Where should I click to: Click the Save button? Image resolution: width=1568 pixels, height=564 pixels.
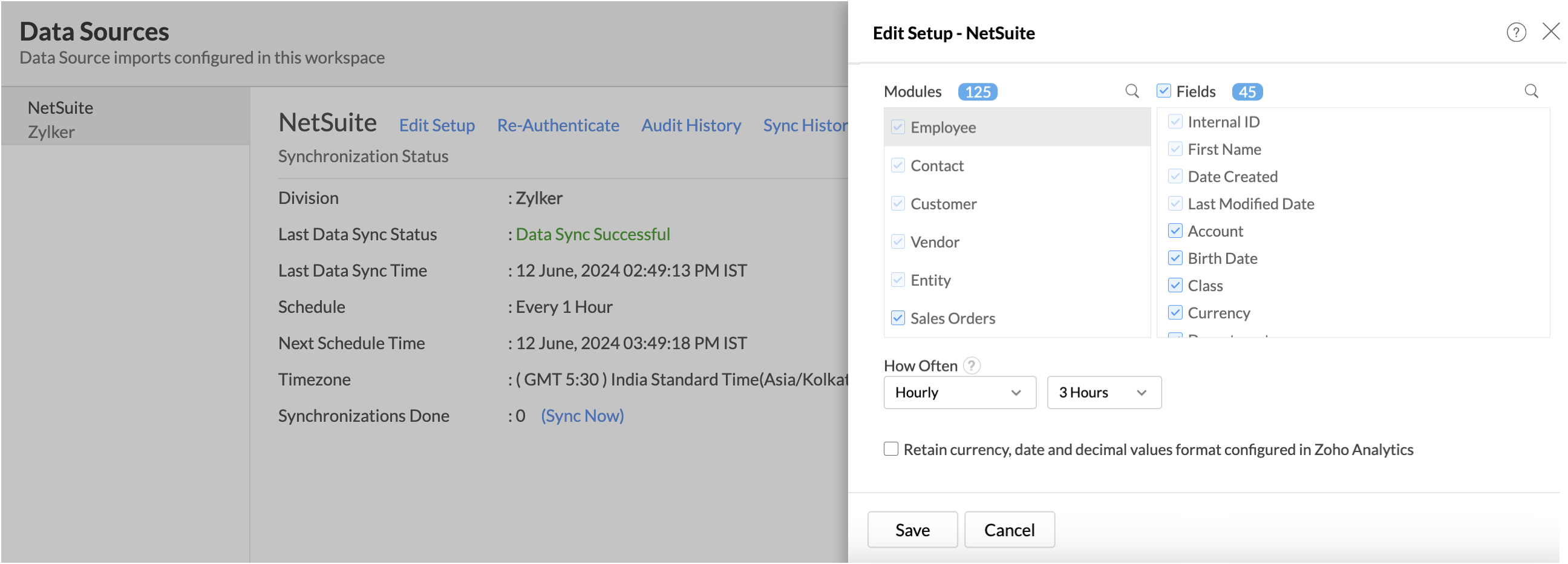pos(912,530)
